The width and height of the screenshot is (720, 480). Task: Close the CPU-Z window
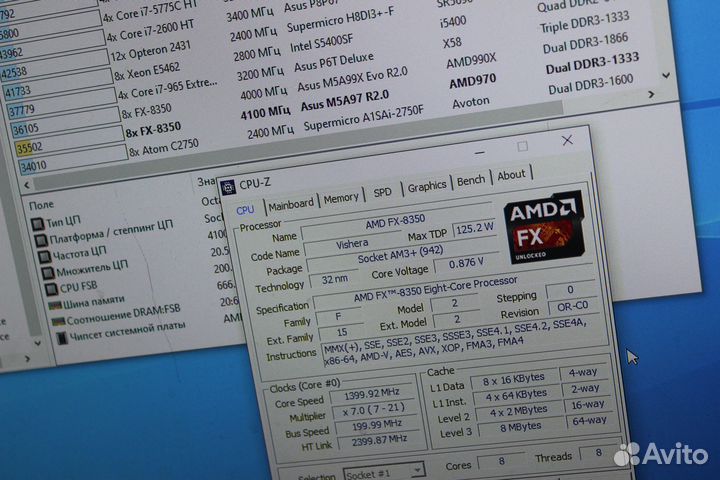tap(567, 140)
